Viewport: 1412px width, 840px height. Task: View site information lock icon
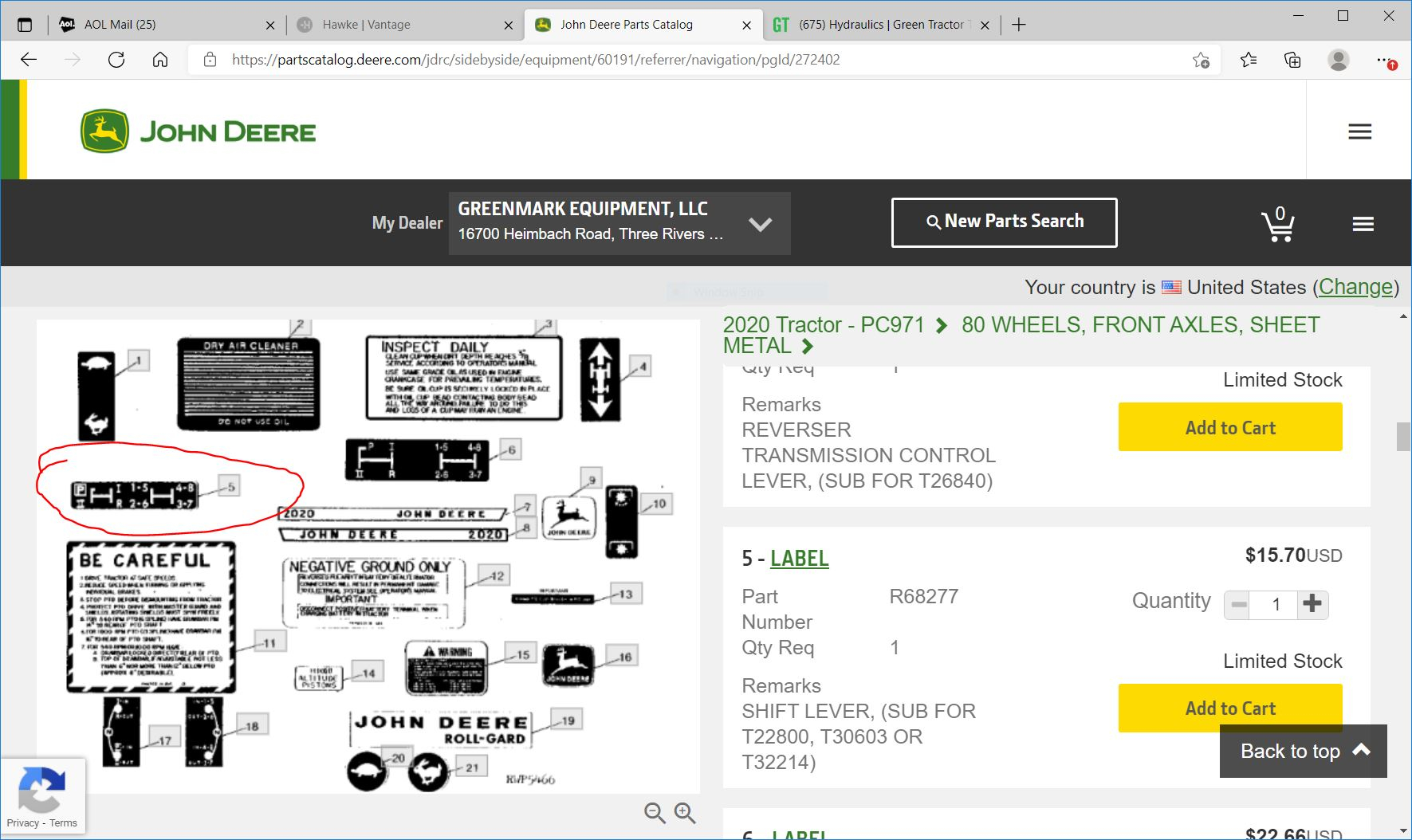pyautogui.click(x=210, y=60)
